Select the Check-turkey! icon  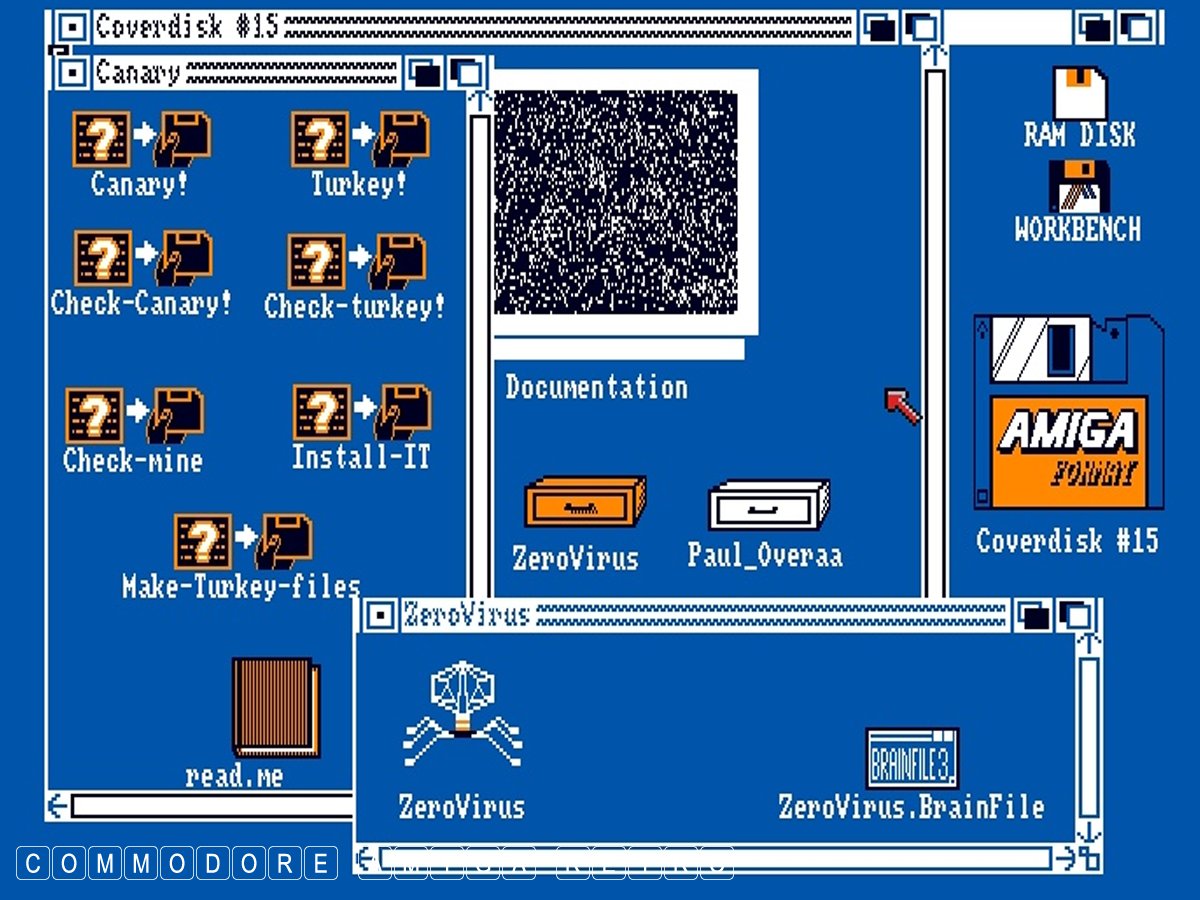[x=356, y=263]
